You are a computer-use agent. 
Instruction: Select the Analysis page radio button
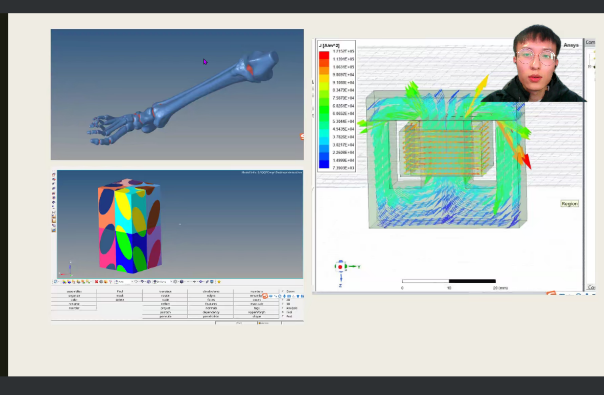click(x=282, y=308)
